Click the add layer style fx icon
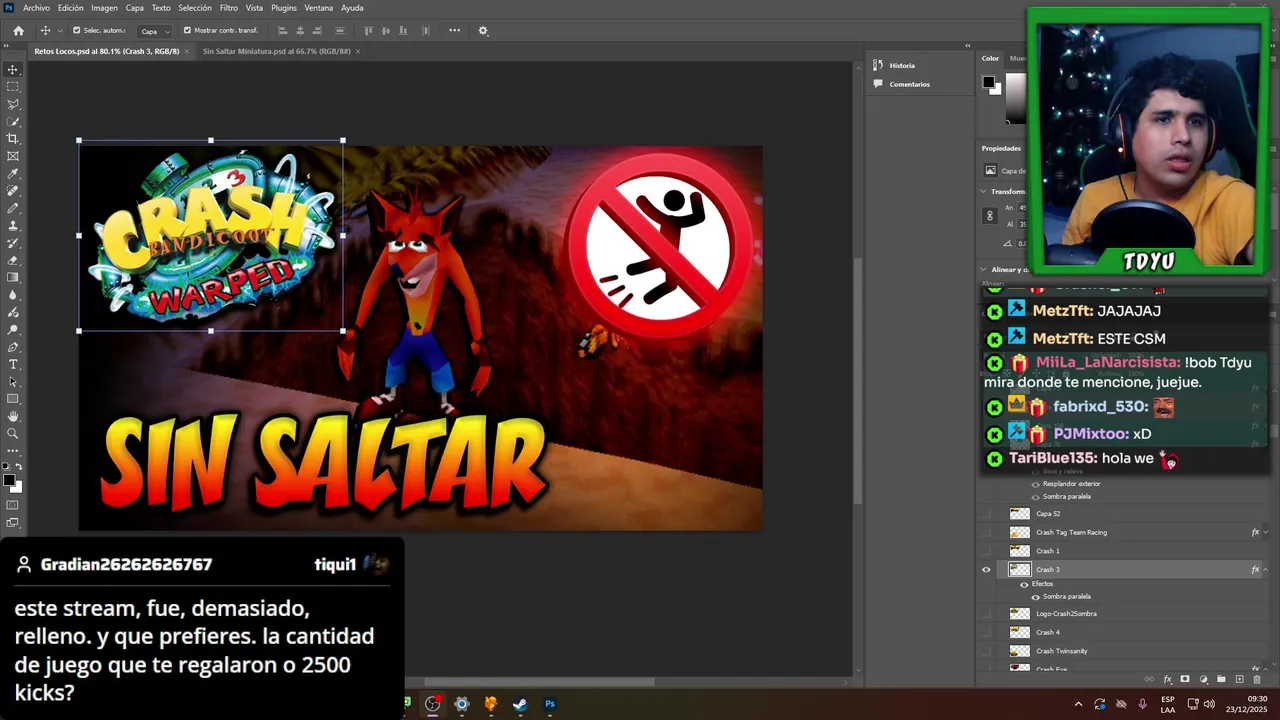The image size is (1280, 720). (1167, 679)
